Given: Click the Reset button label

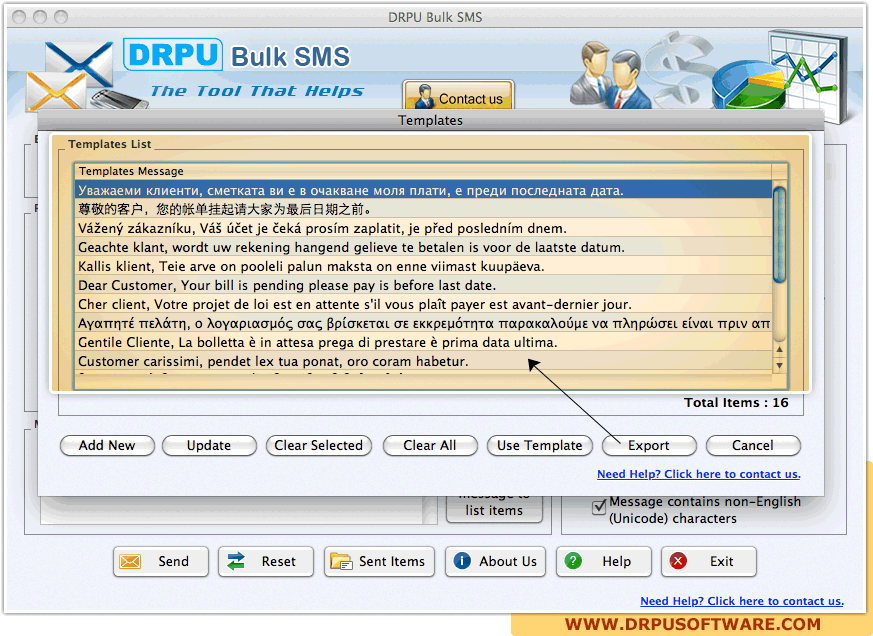Looking at the screenshot, I should click(278, 561).
